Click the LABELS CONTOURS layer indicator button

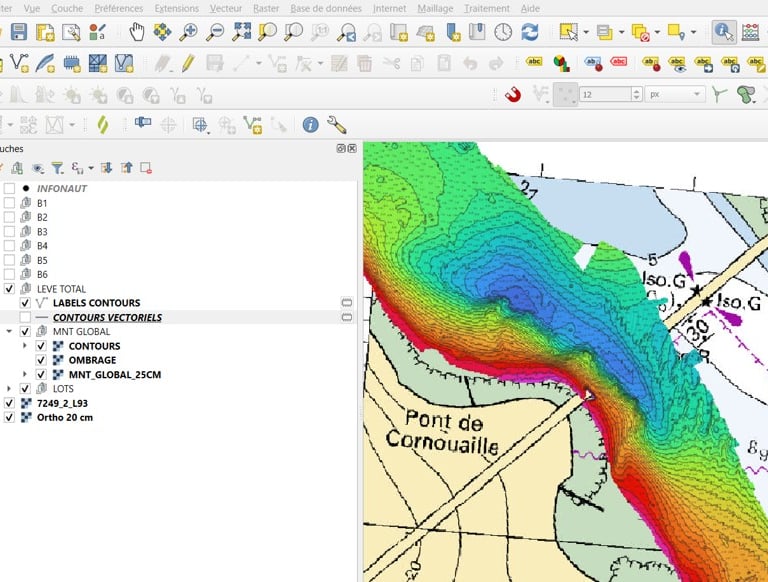click(x=346, y=303)
